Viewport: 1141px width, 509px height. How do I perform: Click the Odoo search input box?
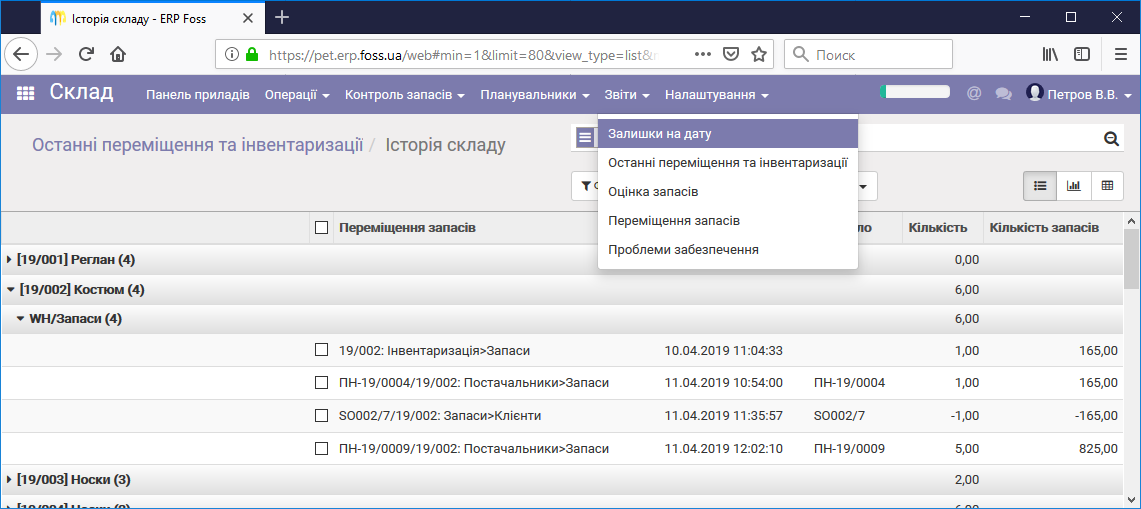[979, 137]
